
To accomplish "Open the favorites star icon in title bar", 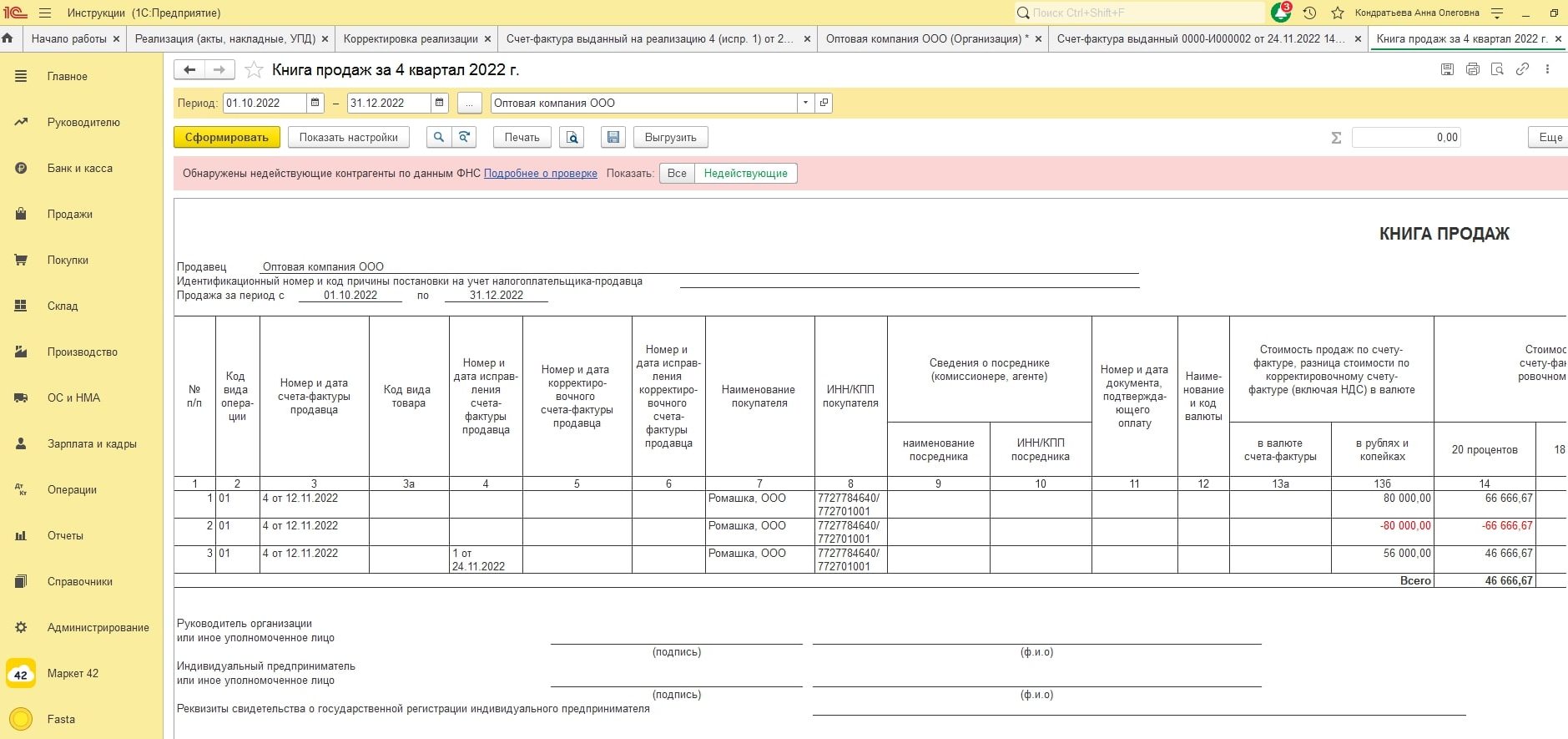I will [x=1338, y=13].
